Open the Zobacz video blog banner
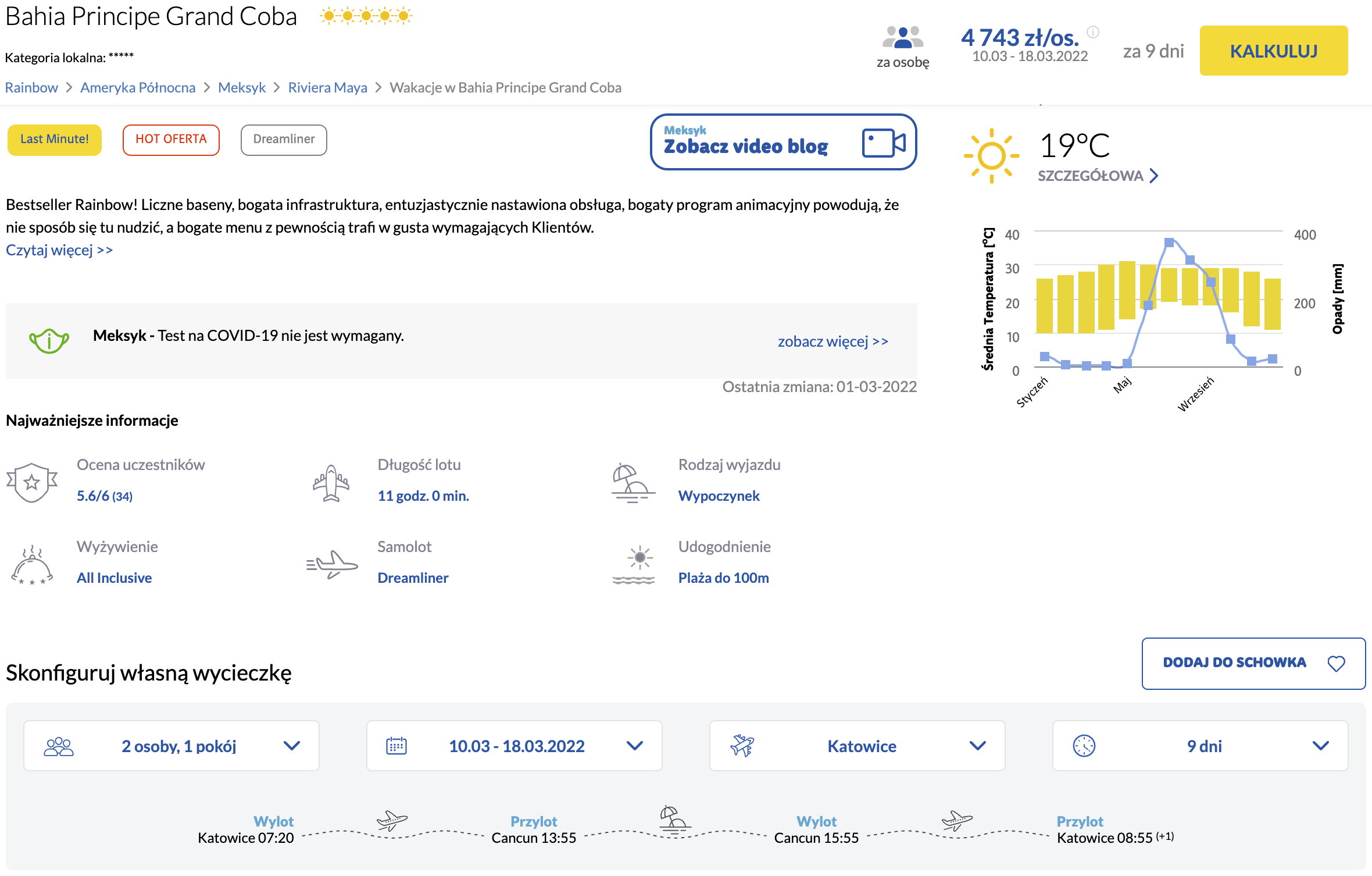The height and width of the screenshot is (876, 1372). coord(783,142)
